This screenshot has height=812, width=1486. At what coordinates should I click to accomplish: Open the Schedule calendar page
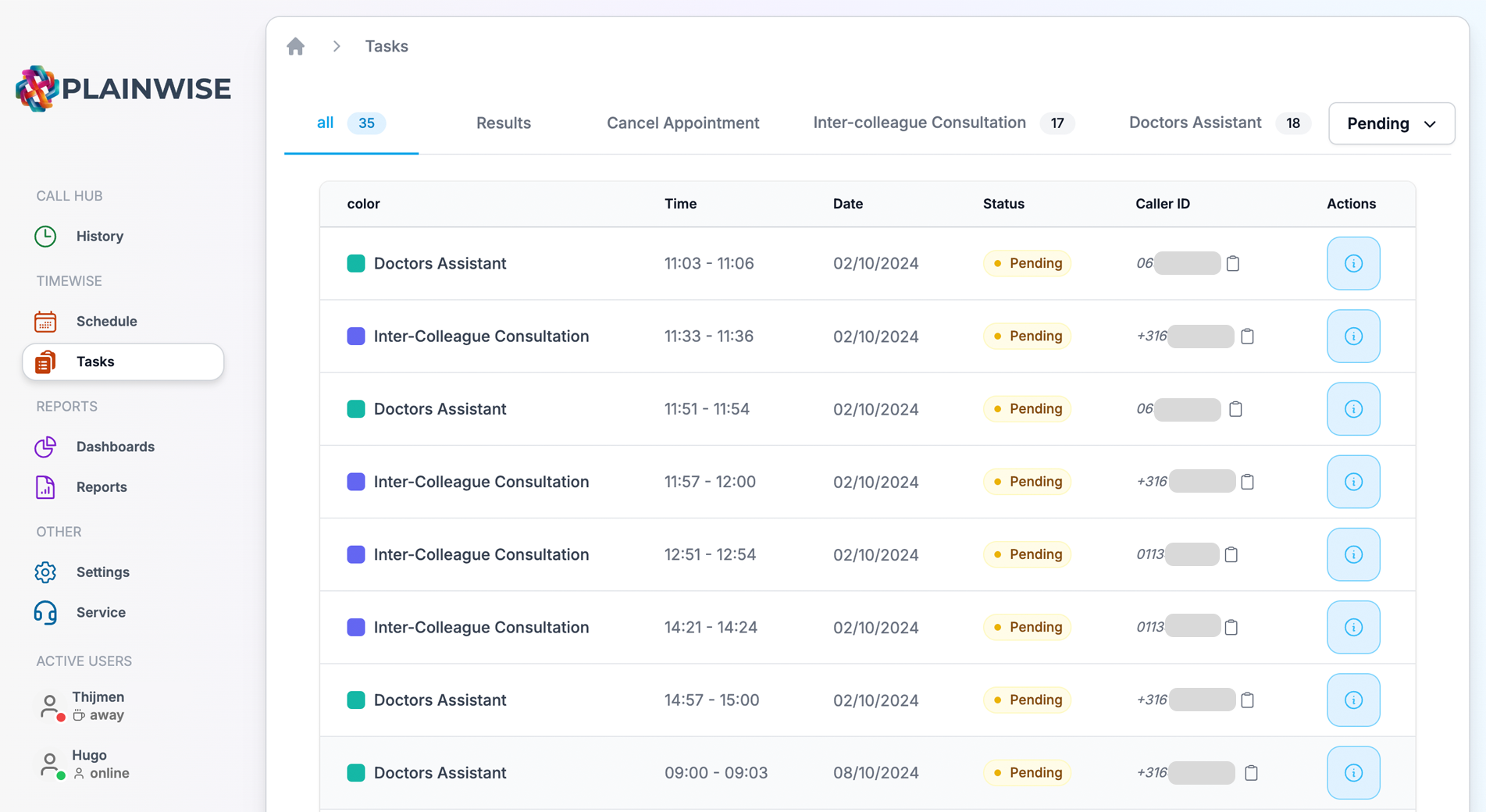(106, 321)
